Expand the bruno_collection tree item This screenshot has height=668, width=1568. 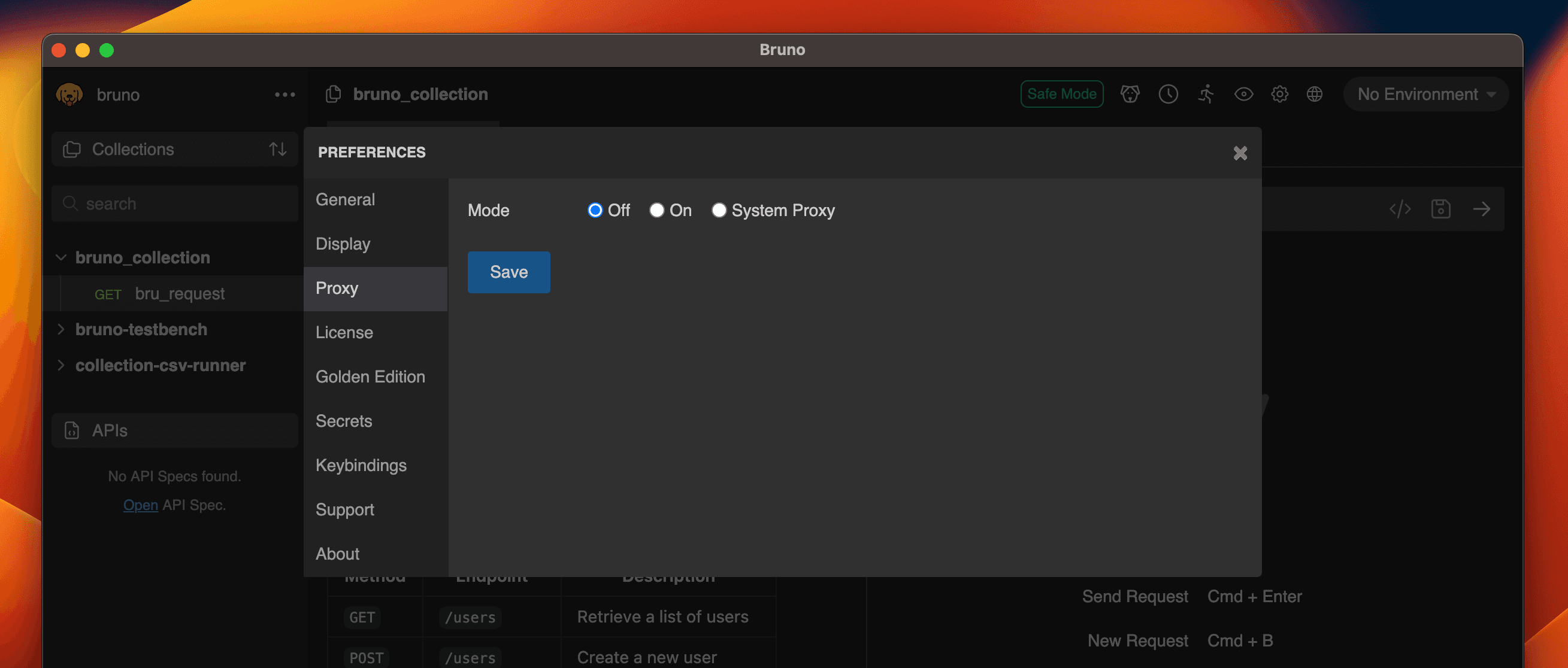pos(61,257)
